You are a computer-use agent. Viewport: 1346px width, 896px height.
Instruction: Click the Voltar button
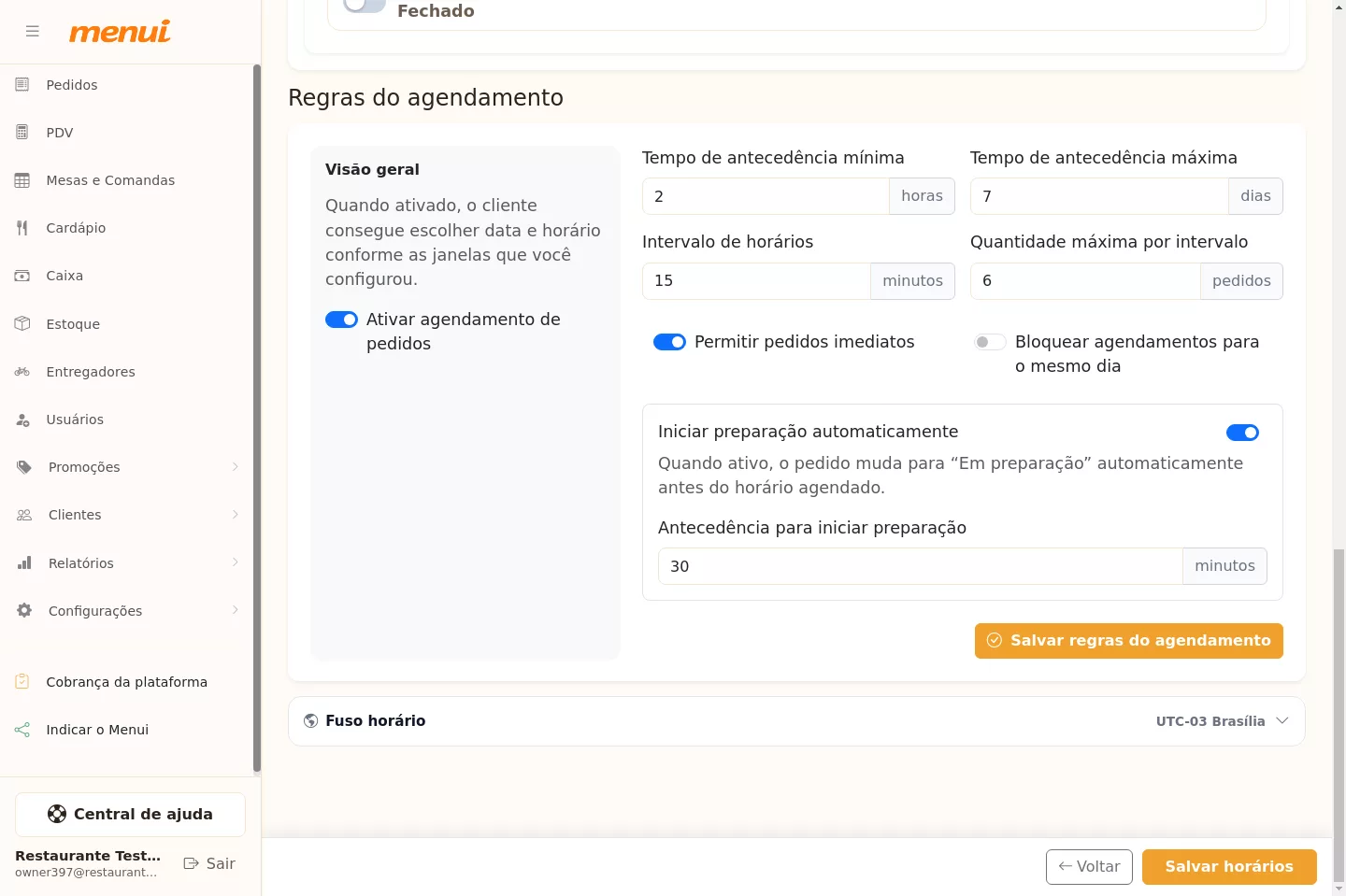[1089, 867]
